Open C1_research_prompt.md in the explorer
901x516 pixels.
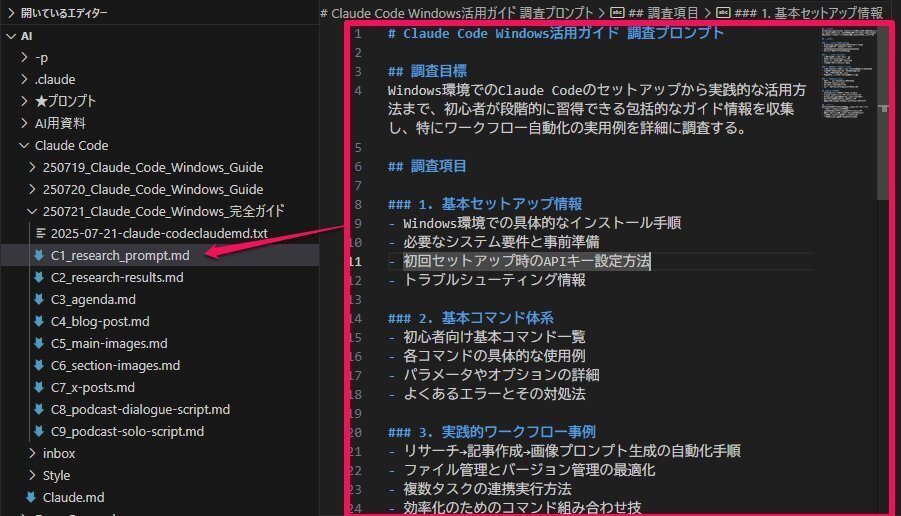(120, 255)
